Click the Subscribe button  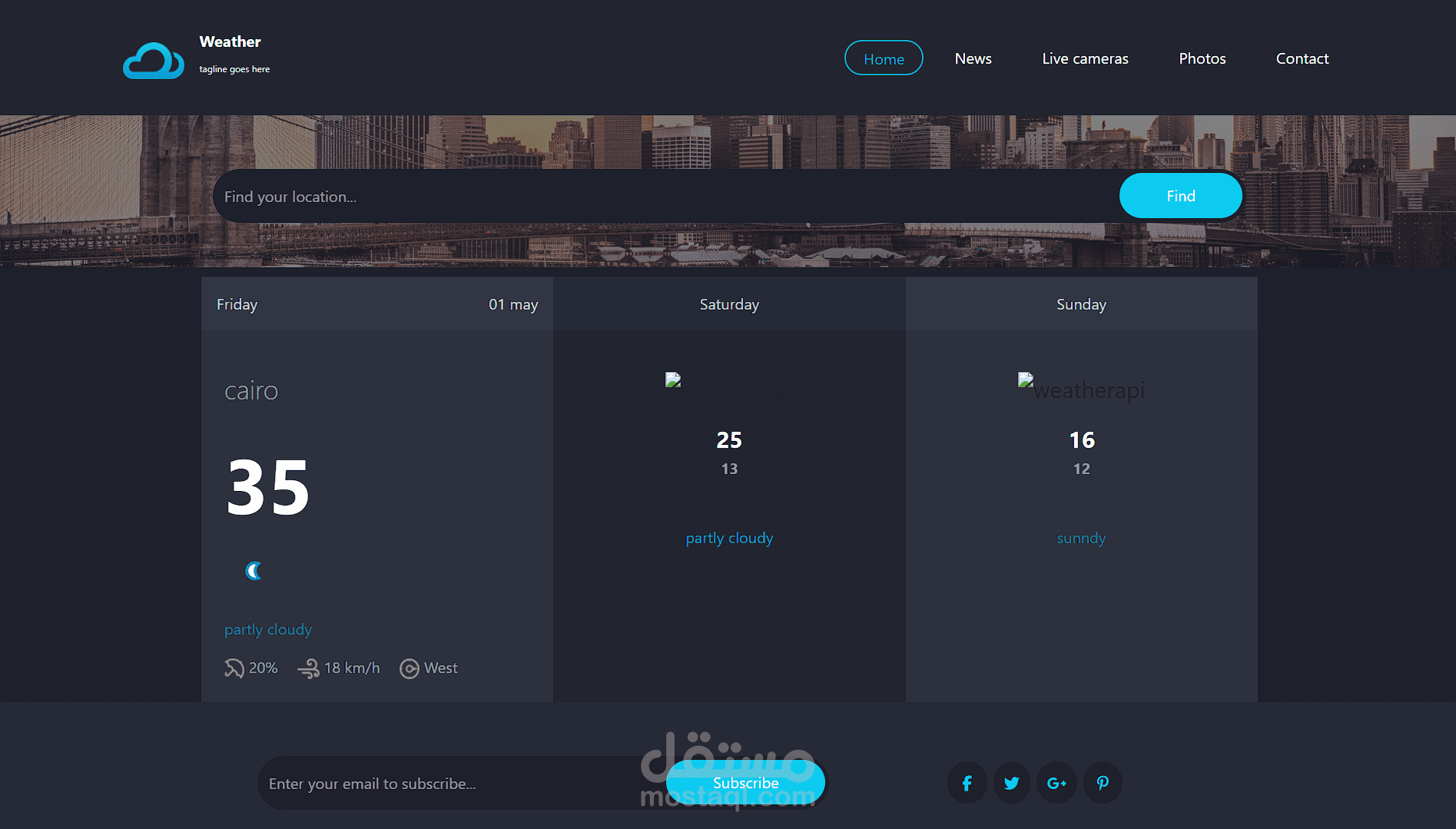tap(745, 783)
